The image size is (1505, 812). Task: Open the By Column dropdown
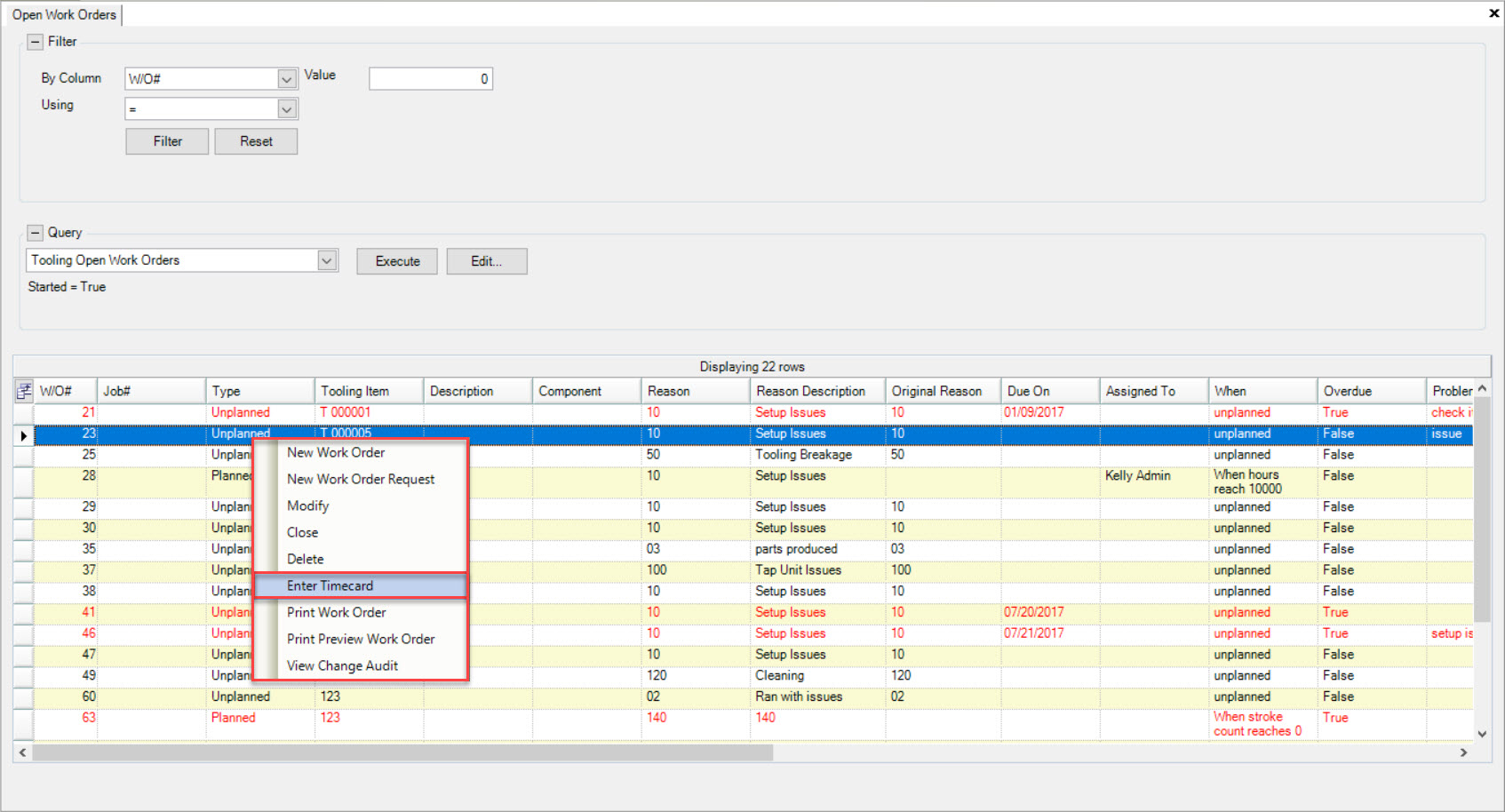[x=287, y=79]
